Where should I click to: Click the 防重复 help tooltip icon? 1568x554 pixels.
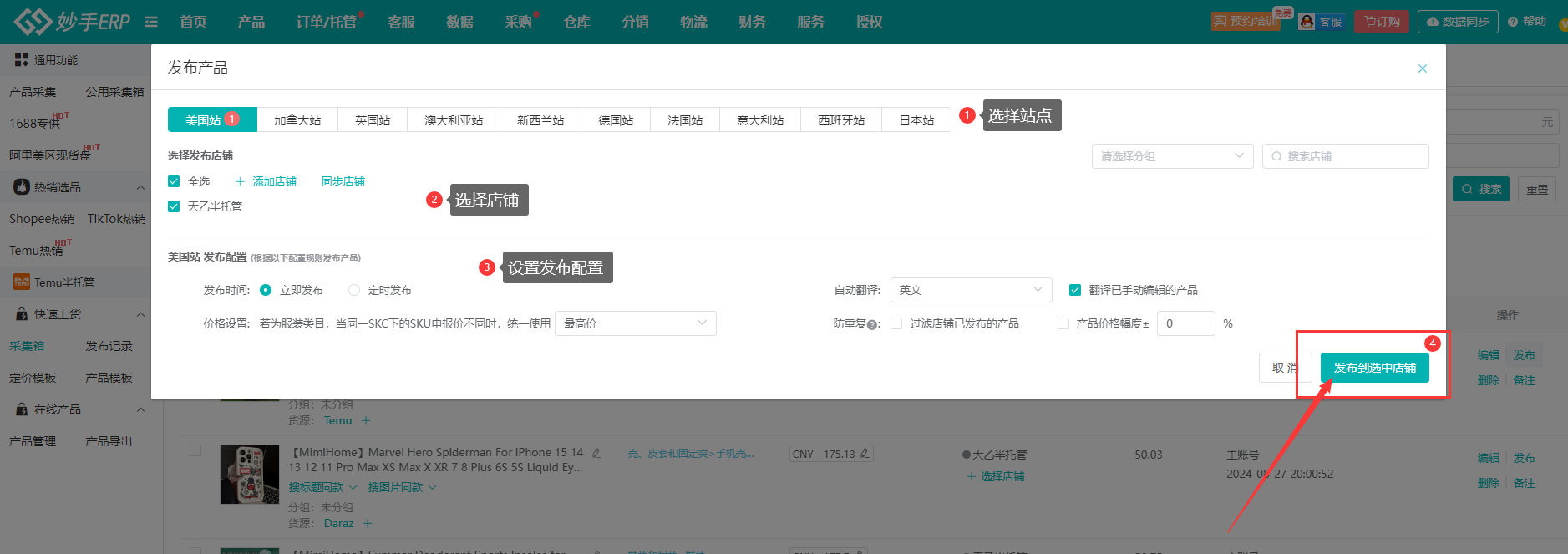(x=872, y=324)
